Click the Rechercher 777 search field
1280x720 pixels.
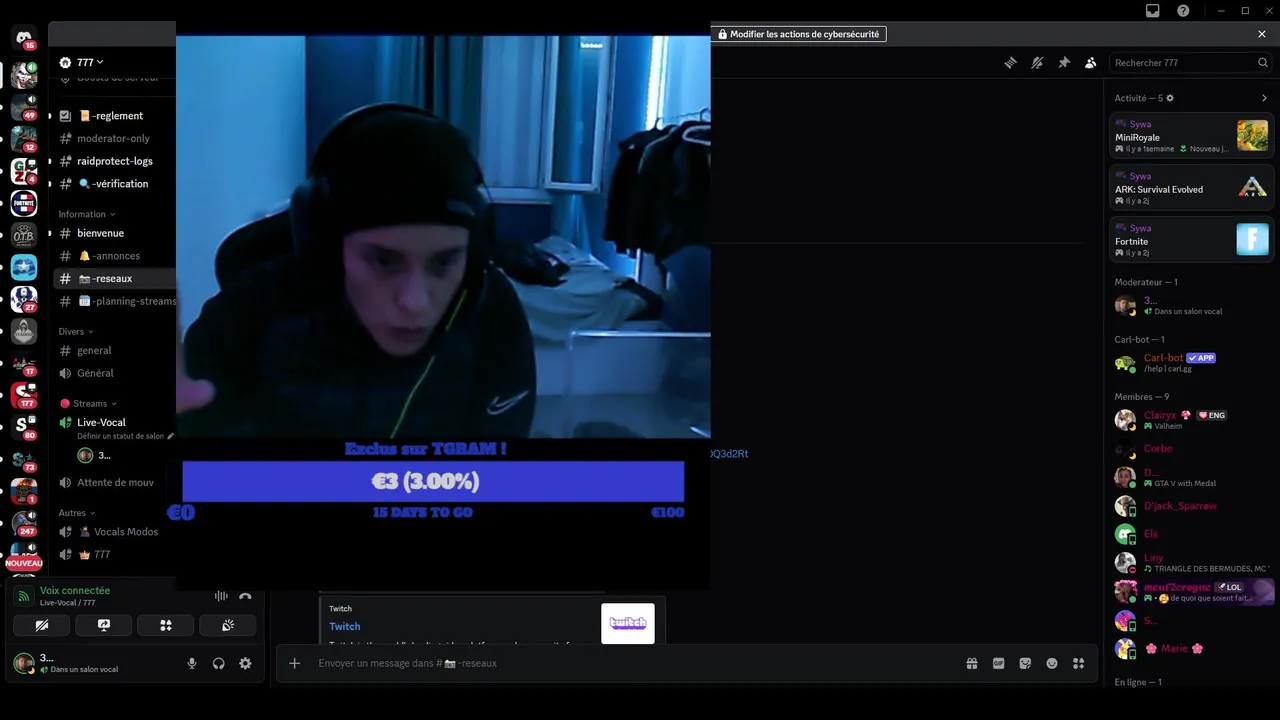coord(1190,62)
